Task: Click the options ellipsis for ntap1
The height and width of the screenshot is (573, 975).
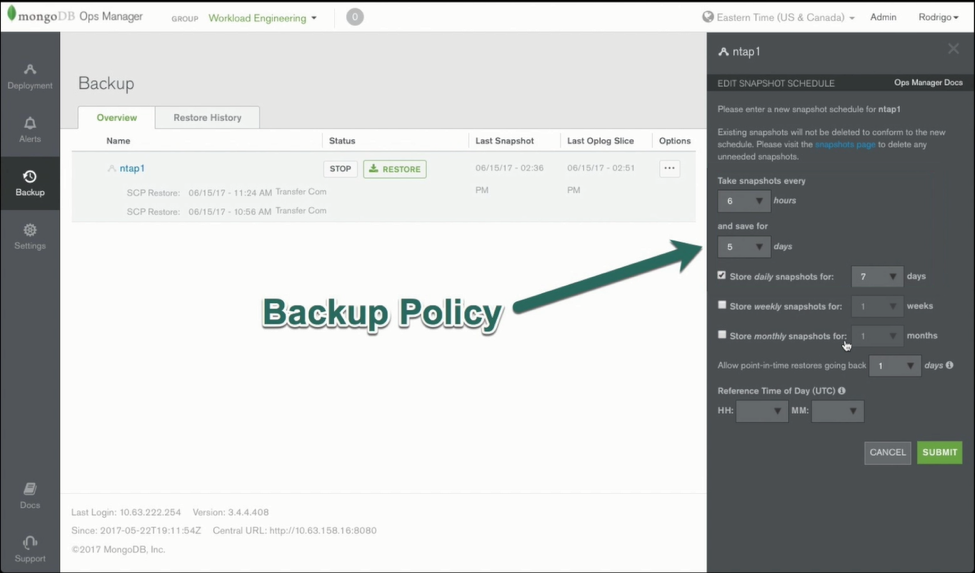Action: [x=669, y=169]
